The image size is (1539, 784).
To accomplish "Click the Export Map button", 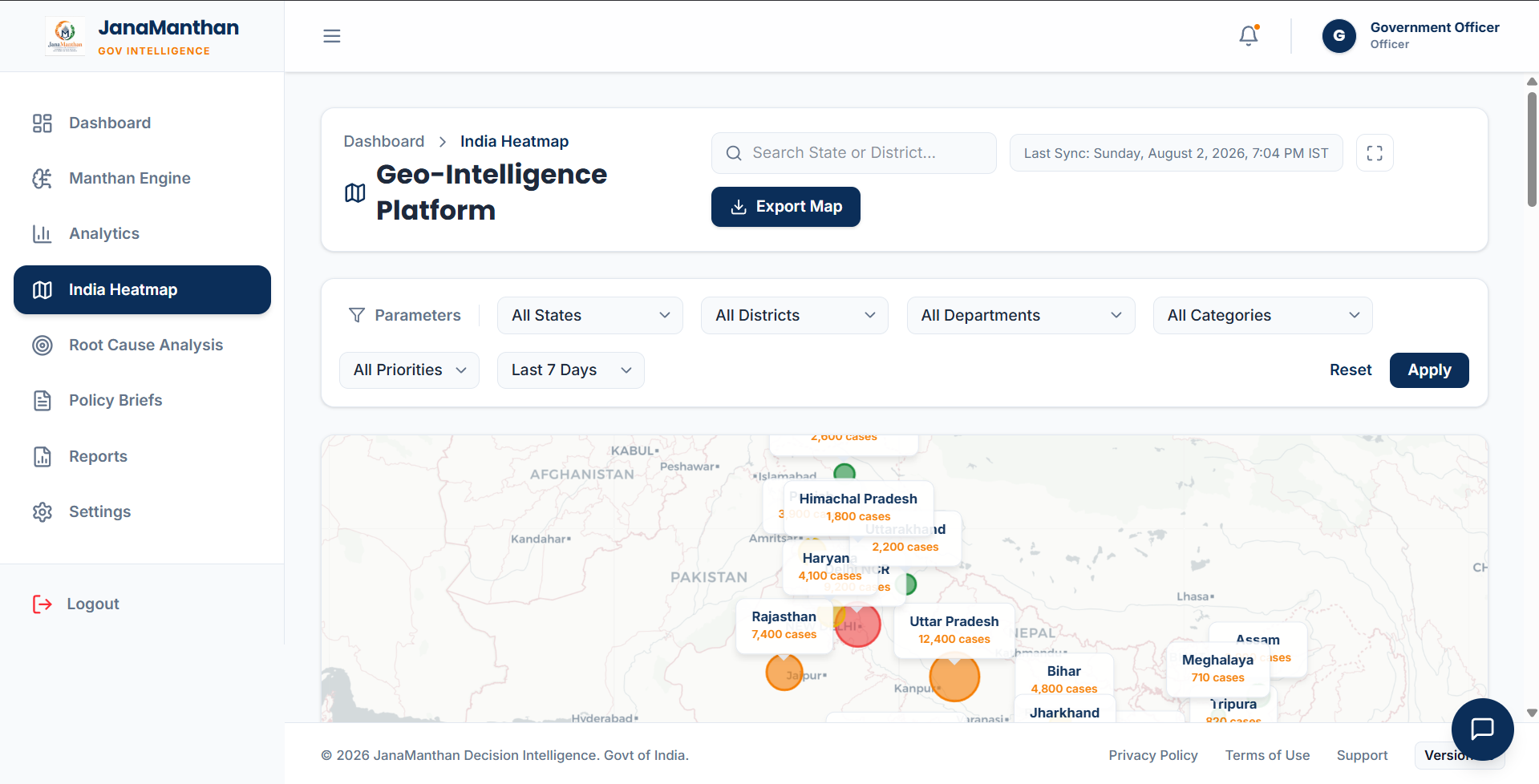I will [x=786, y=207].
